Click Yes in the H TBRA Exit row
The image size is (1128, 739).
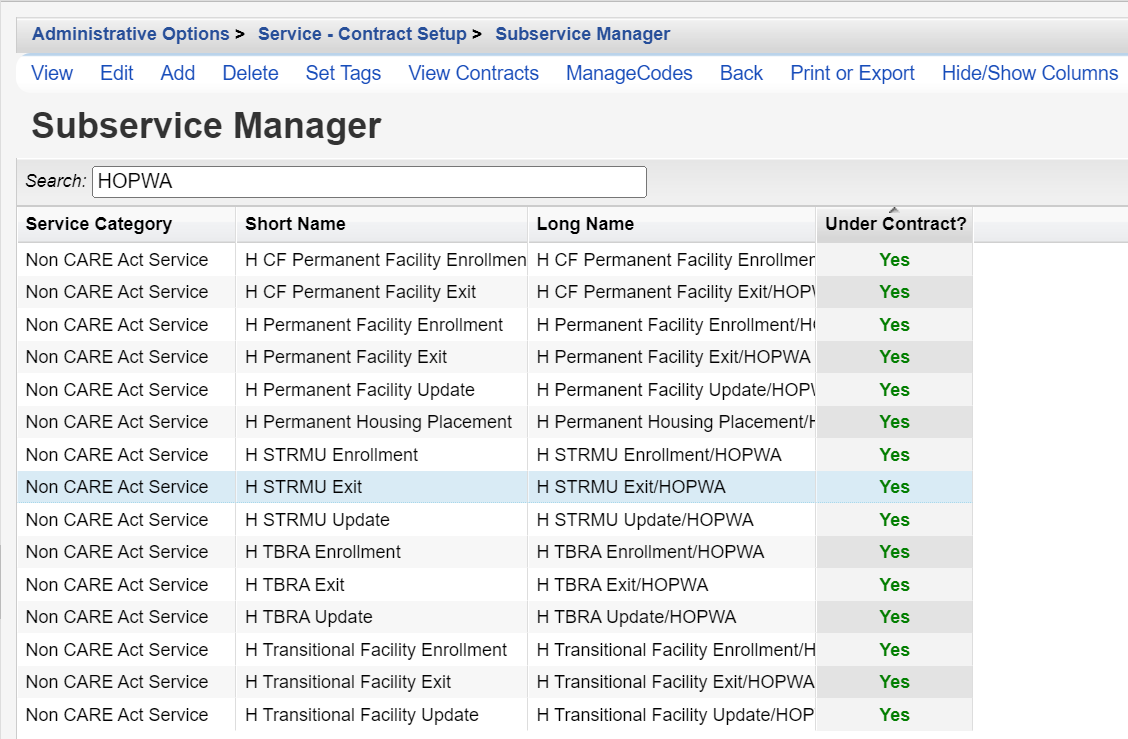(x=894, y=585)
